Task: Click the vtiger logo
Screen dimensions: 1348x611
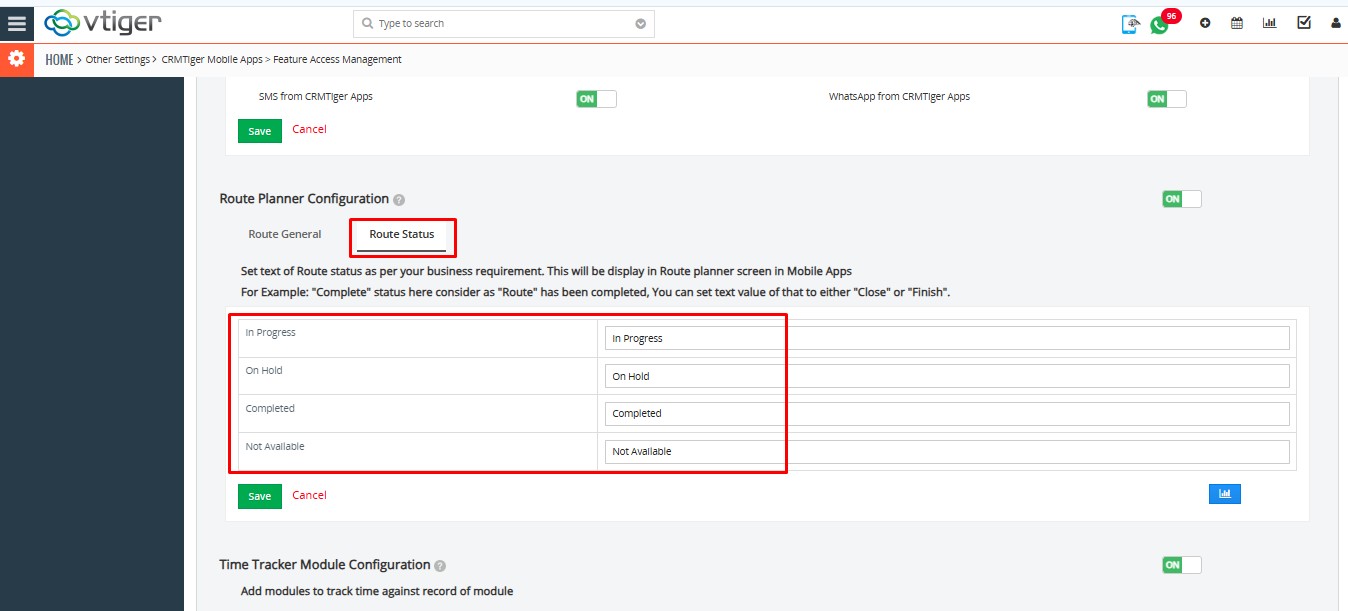Action: [x=103, y=22]
